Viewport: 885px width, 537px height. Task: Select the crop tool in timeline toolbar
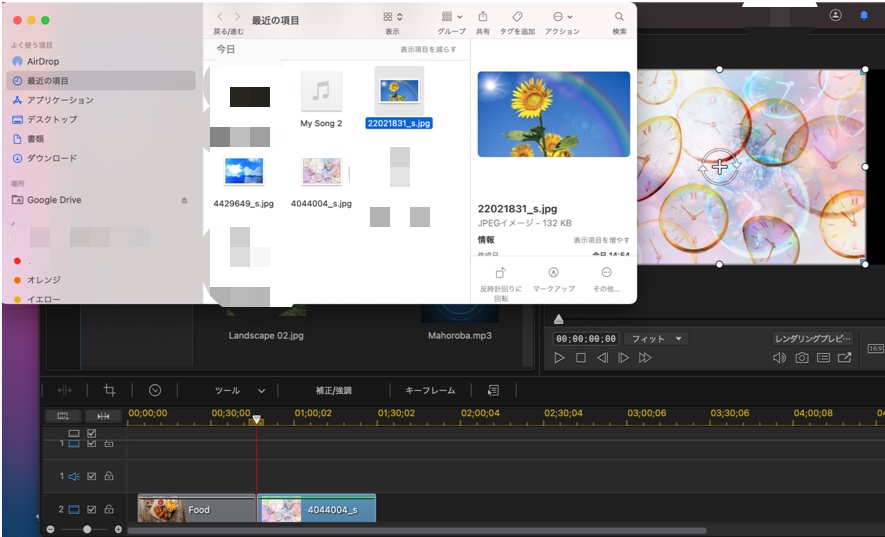point(110,391)
